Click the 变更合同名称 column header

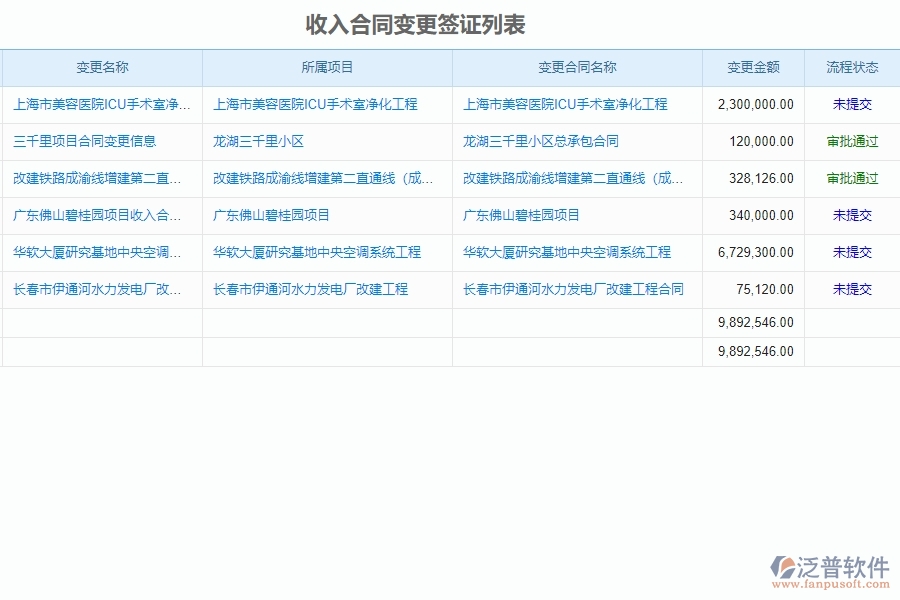(x=575, y=67)
